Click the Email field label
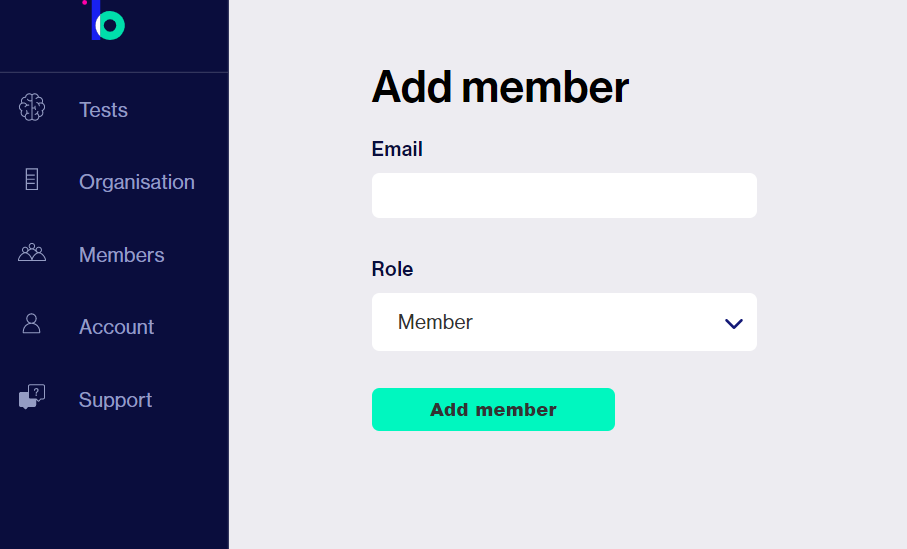 coord(397,149)
